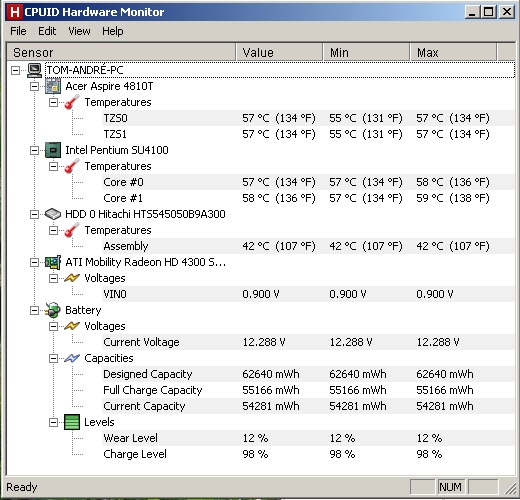Screen dimensions: 520x500
Task: Open the Edit menu
Action: pyautogui.click(x=47, y=31)
